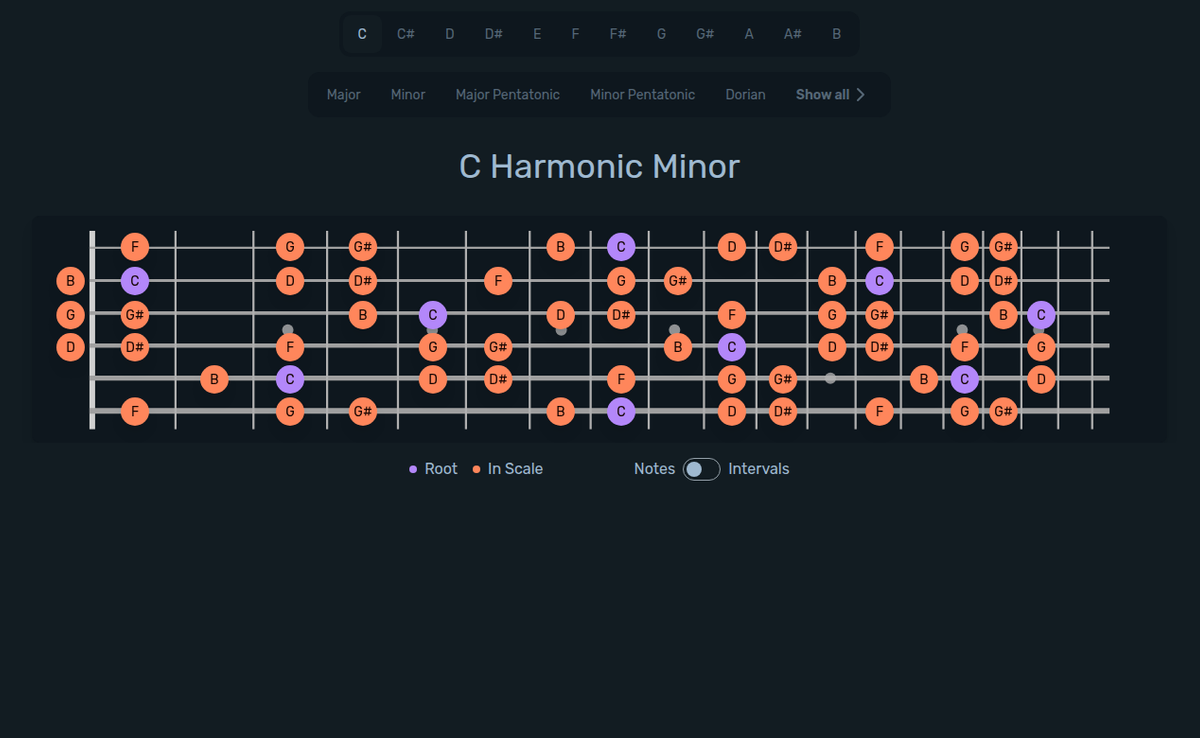Choose the F# root note
This screenshot has width=1200, height=738.
[617, 33]
